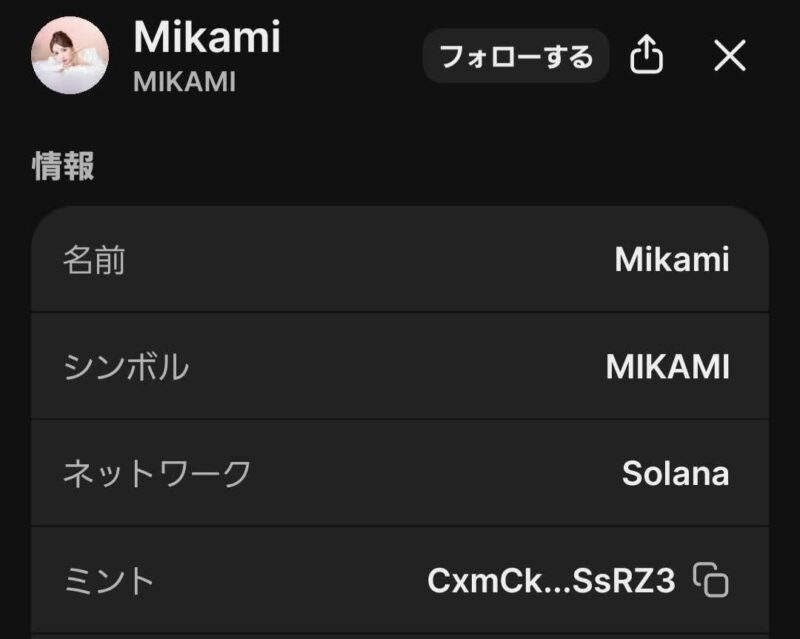800x639 pixels.
Task: Click the シンボル label
Action: tap(126, 367)
